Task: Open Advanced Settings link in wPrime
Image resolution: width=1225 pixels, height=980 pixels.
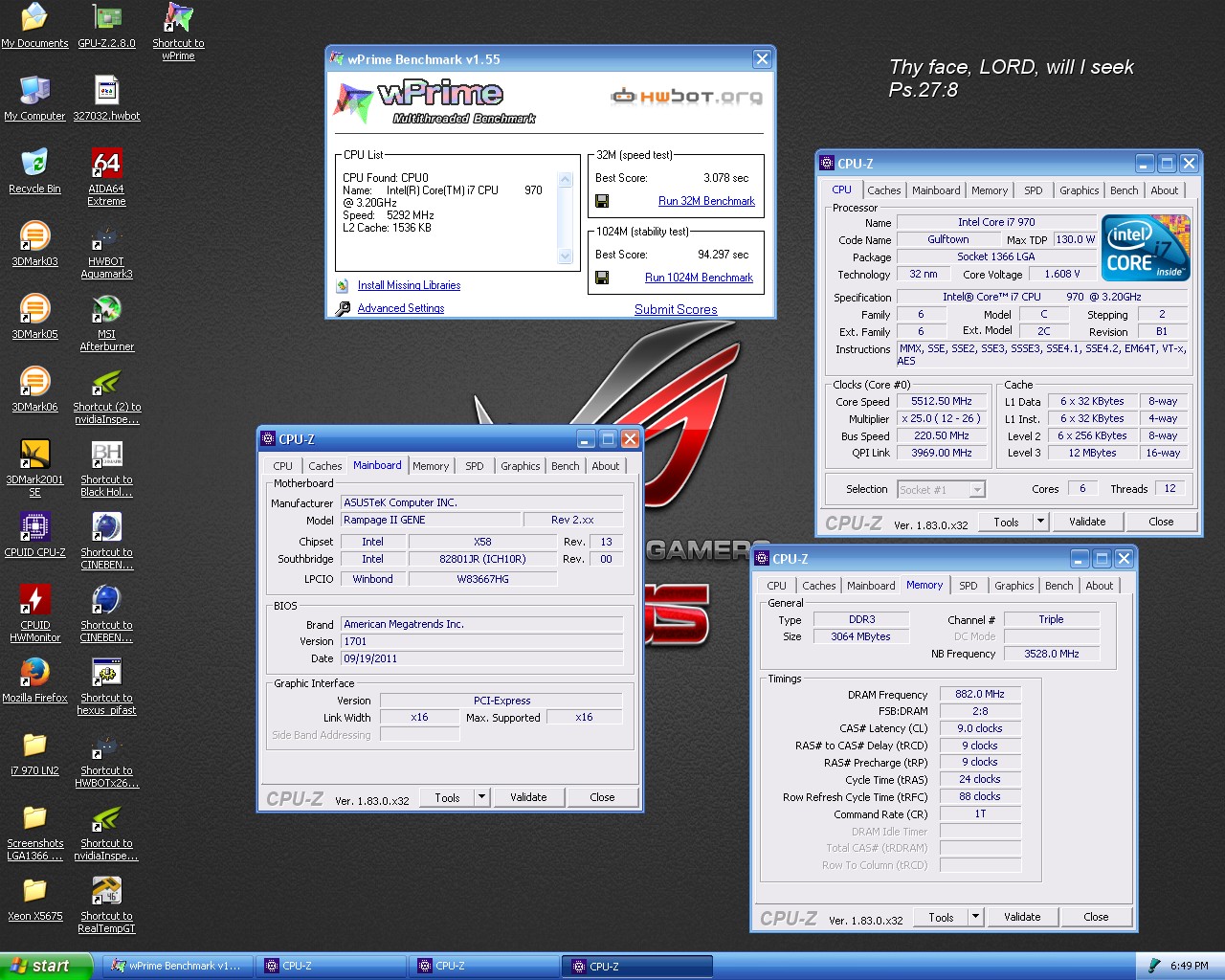Action: (x=400, y=308)
